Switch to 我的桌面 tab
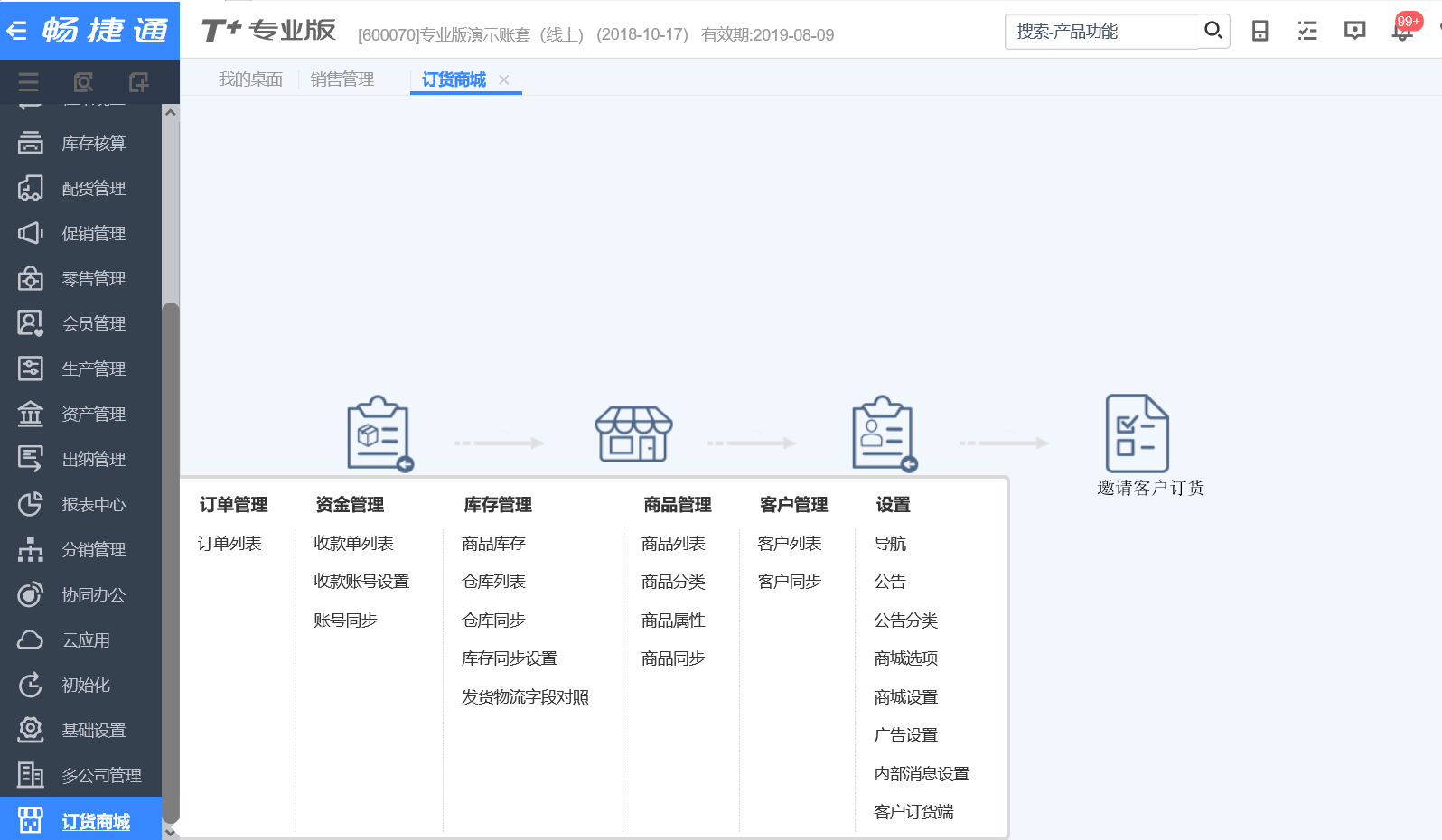The image size is (1442, 840). click(x=250, y=79)
